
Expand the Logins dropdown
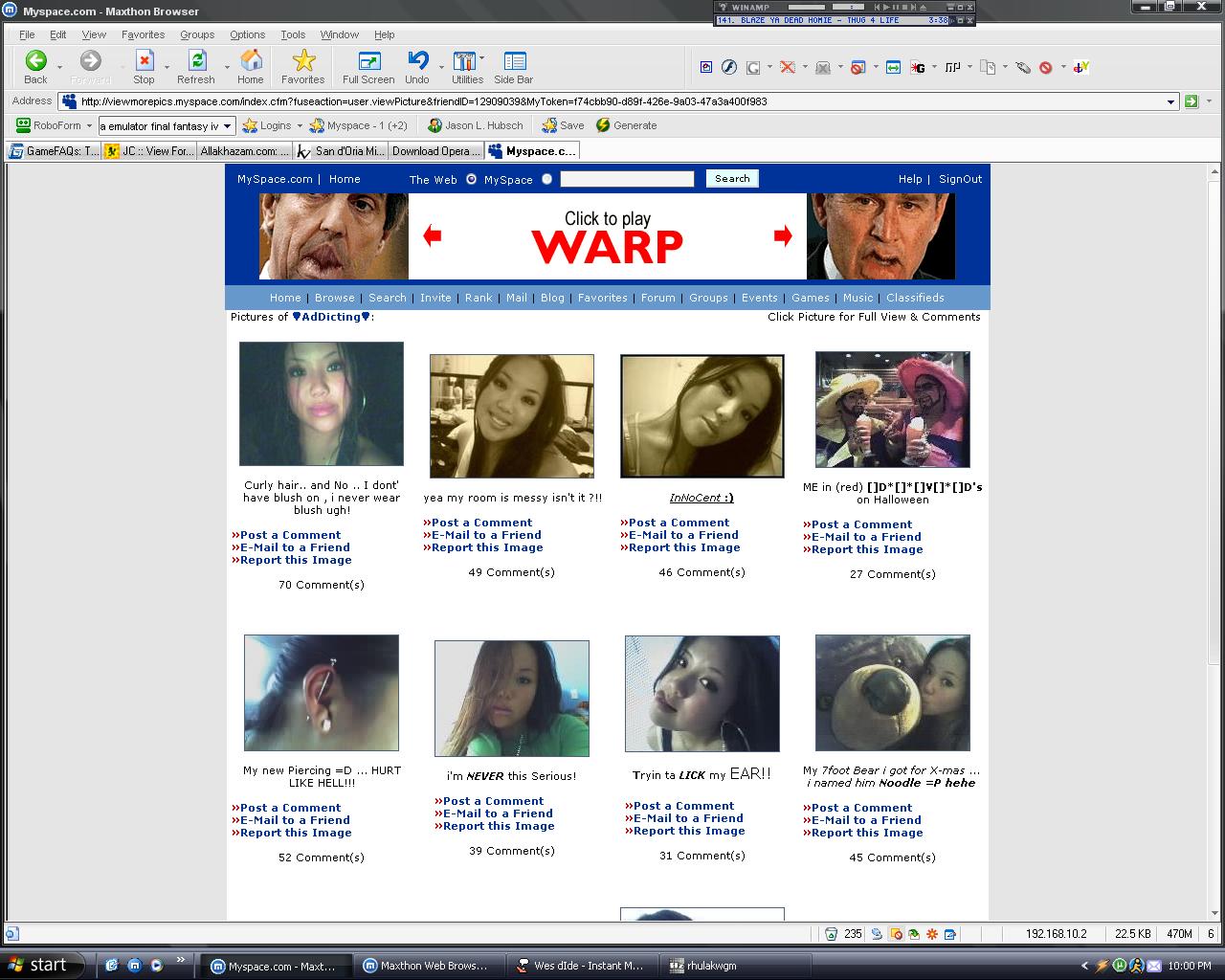pyautogui.click(x=299, y=125)
